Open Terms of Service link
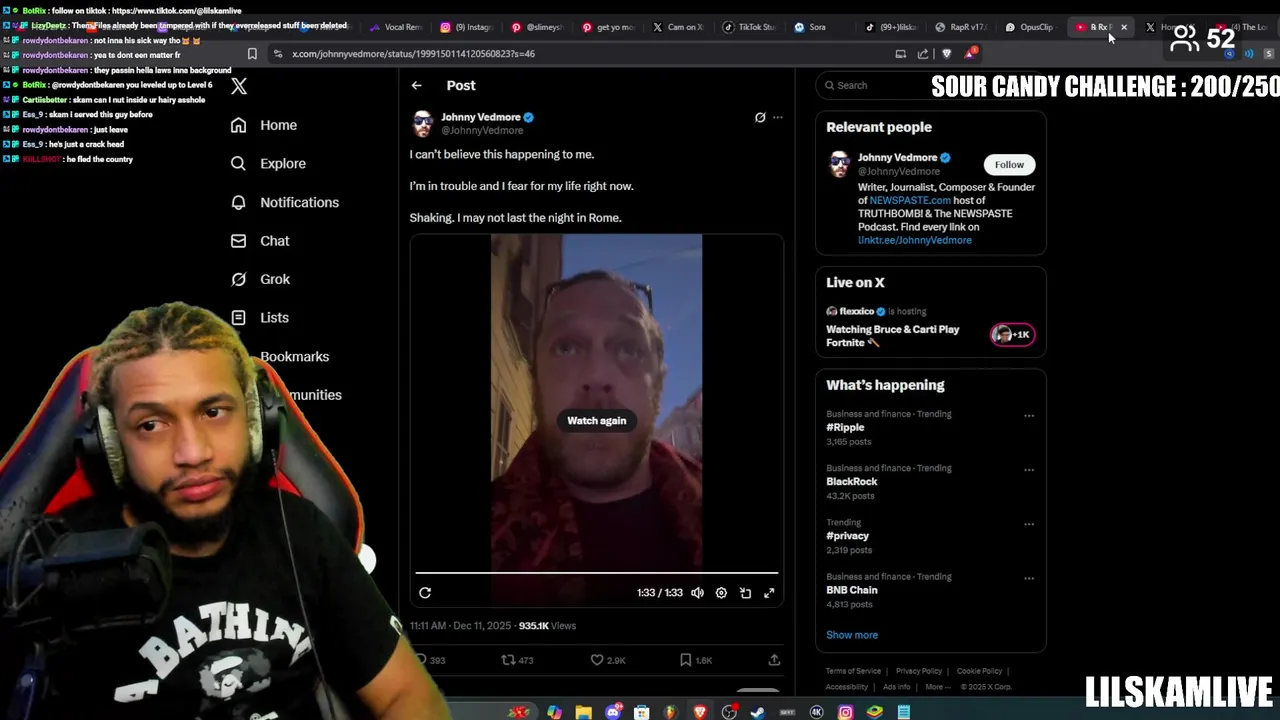The height and width of the screenshot is (720, 1280). pyautogui.click(x=853, y=671)
